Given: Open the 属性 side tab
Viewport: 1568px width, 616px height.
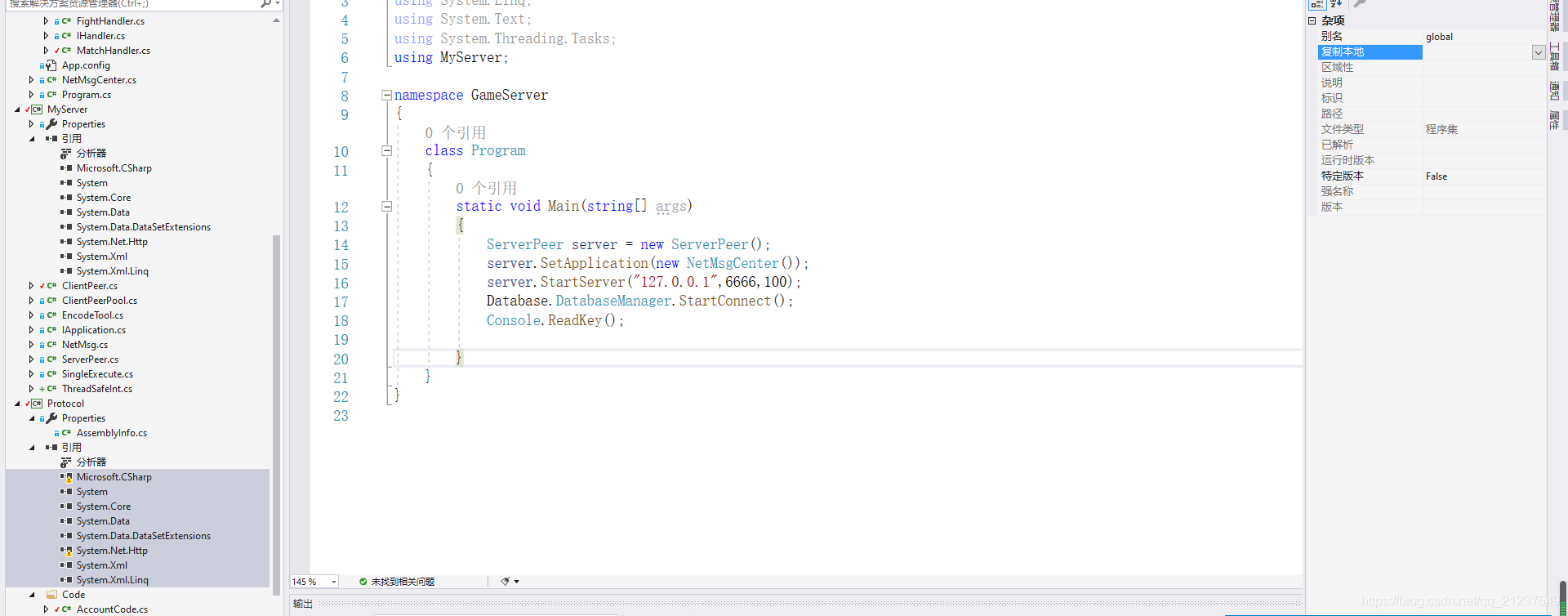Looking at the screenshot, I should point(1554,120).
